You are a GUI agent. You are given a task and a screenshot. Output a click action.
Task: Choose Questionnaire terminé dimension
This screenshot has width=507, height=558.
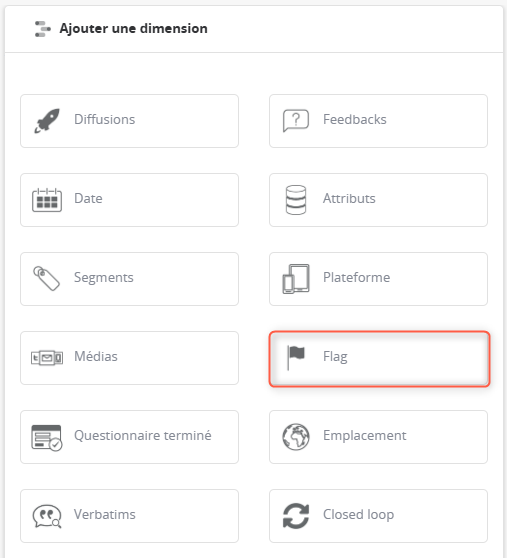130,437
